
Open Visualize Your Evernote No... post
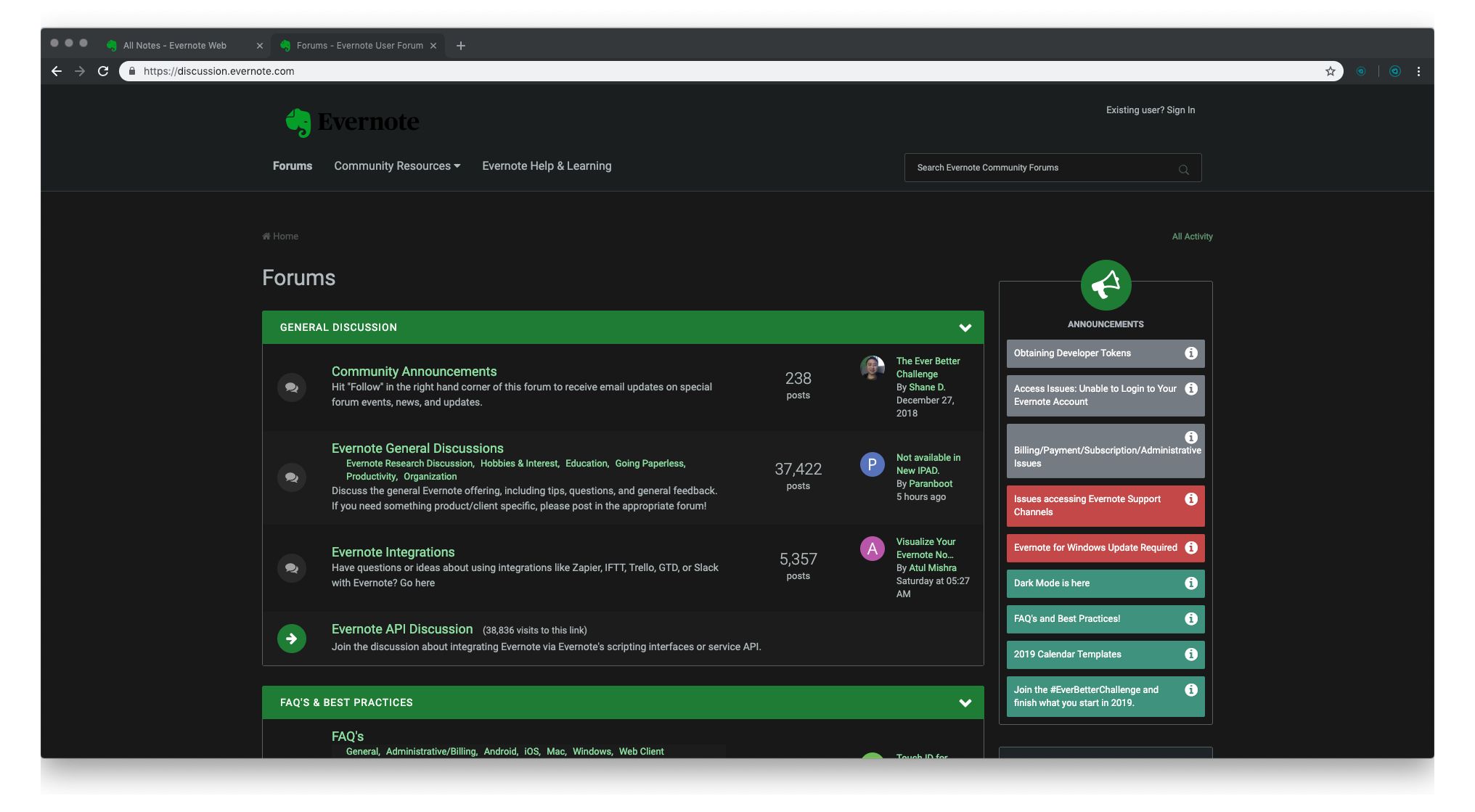926,549
